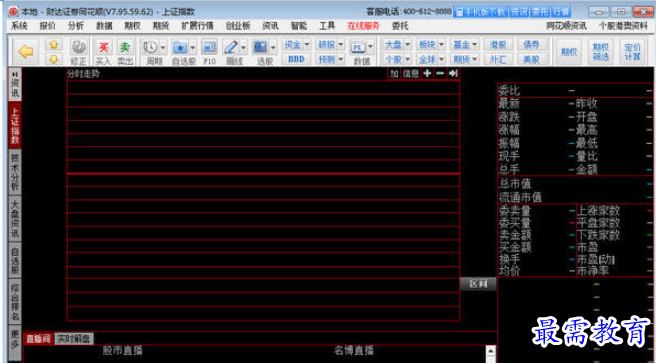The height and width of the screenshot is (363, 656).
Task: Click the 选股 stock picker icon
Action: click(261, 47)
